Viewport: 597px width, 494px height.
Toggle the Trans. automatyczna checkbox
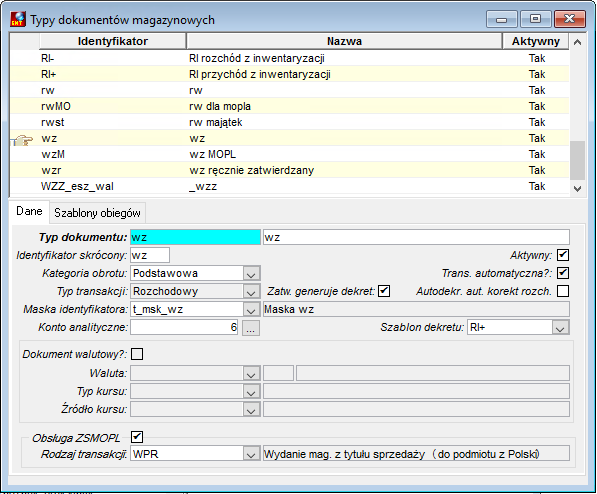(x=563, y=273)
